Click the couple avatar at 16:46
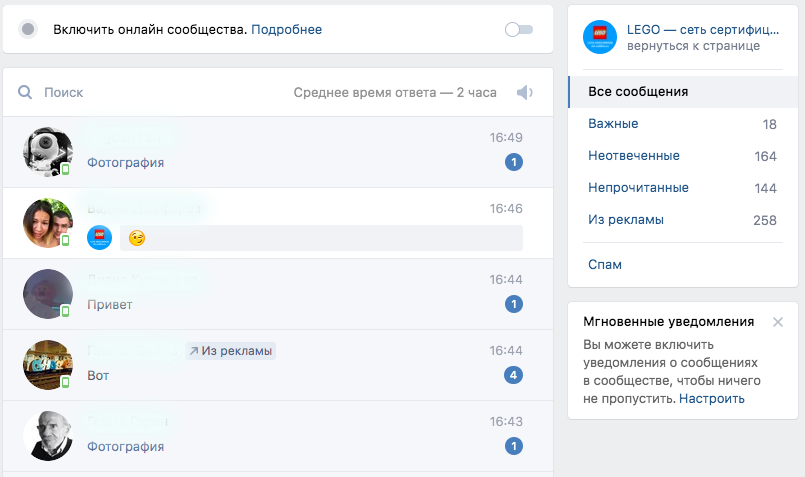Viewport: 805px width, 477px height. [48, 223]
